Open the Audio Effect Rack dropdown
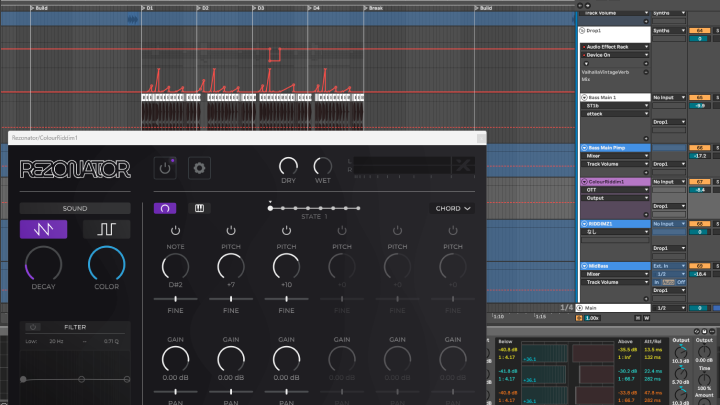The image size is (720, 405). tap(615, 47)
